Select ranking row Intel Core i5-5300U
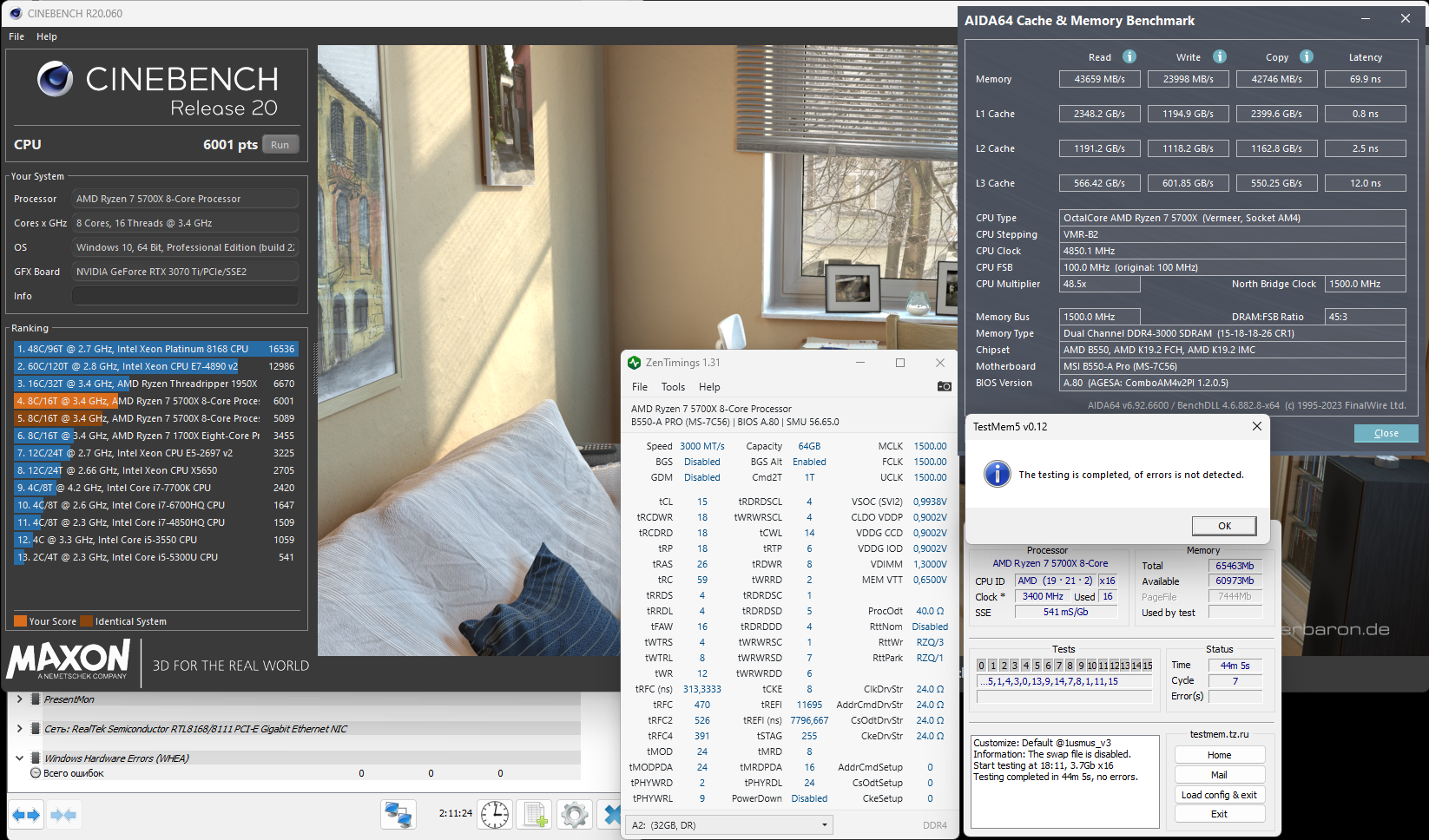The height and width of the screenshot is (840, 1429). 156,557
